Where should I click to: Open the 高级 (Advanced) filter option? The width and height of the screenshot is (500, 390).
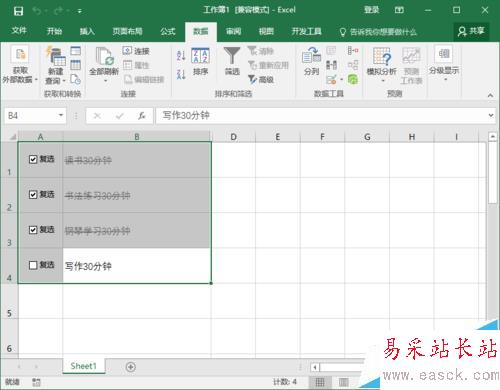[261, 79]
